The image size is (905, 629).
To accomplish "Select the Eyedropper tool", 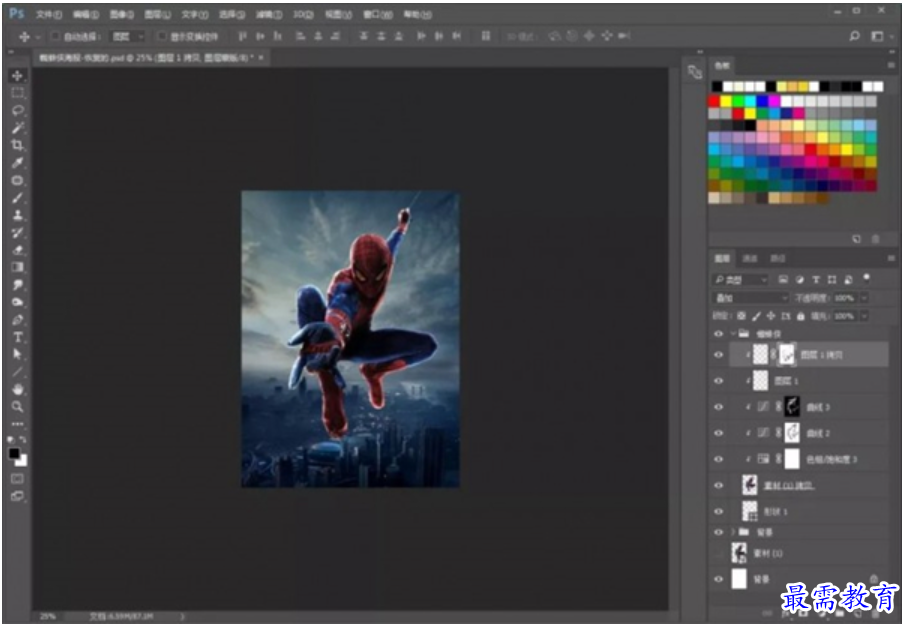I will [x=17, y=163].
